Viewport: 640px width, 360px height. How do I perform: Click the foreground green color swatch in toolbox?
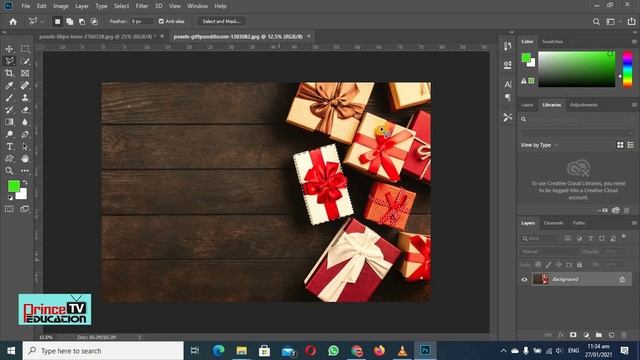click(x=13, y=187)
